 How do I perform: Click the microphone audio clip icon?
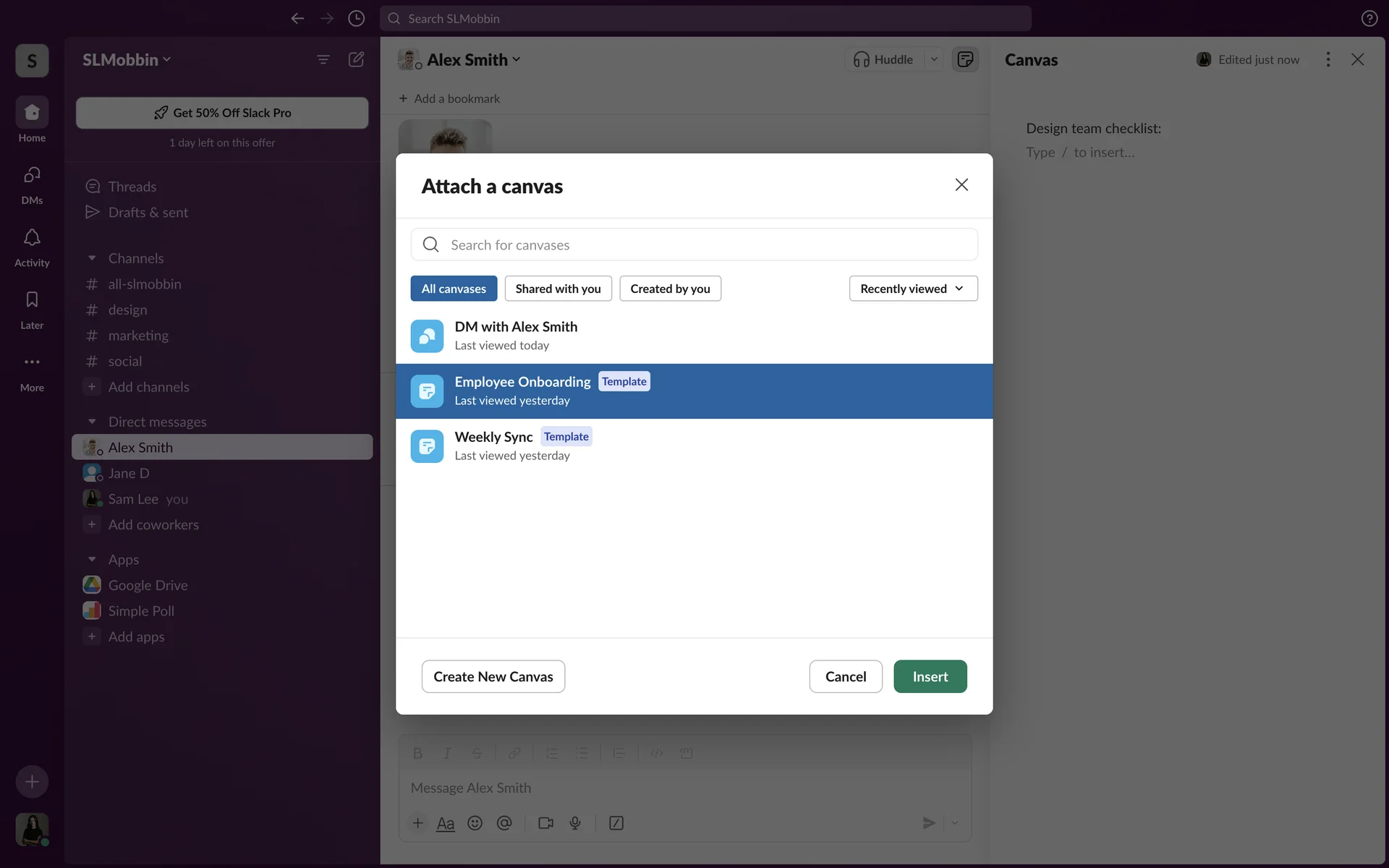pyautogui.click(x=575, y=823)
